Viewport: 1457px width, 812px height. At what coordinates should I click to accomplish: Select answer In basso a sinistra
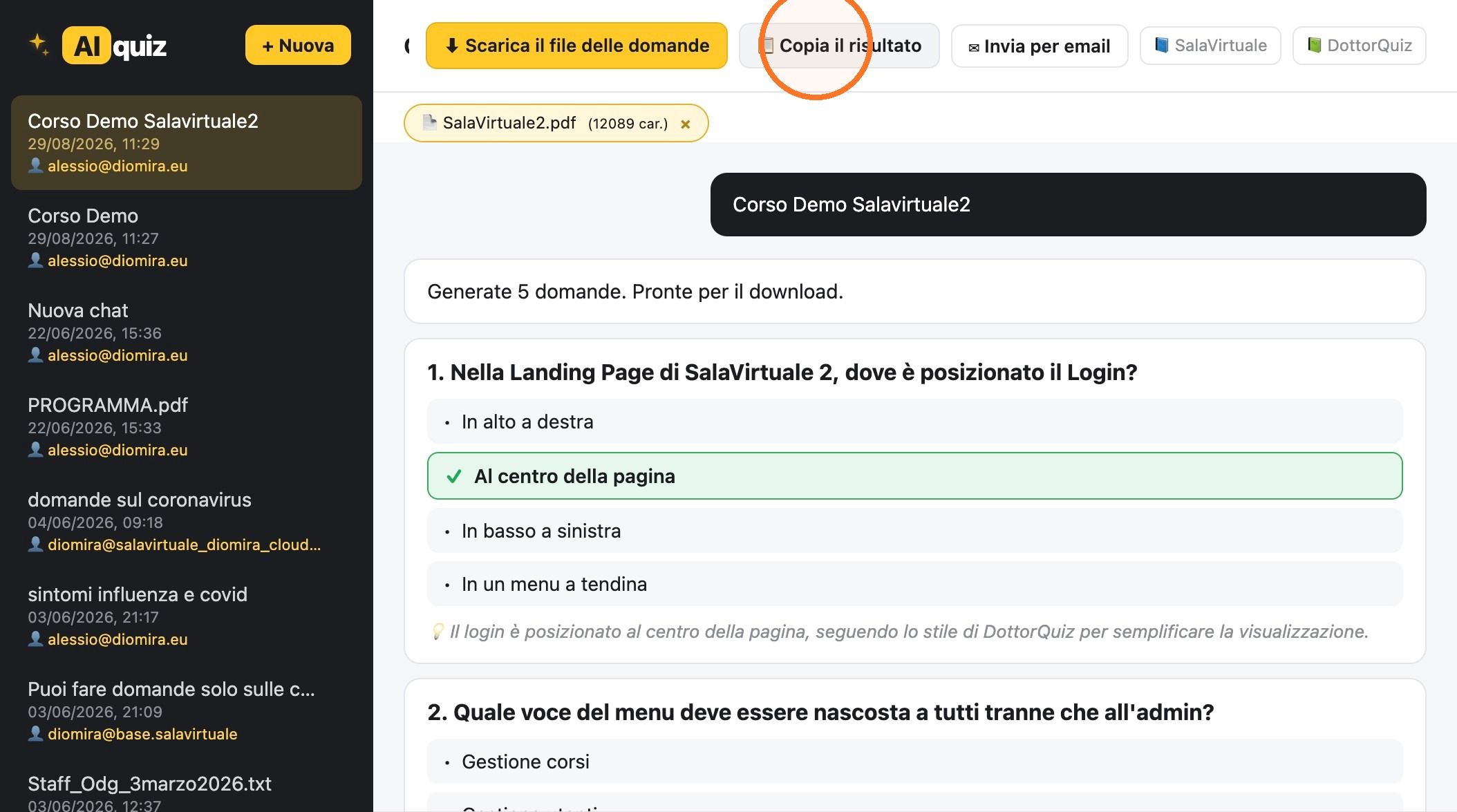(915, 531)
